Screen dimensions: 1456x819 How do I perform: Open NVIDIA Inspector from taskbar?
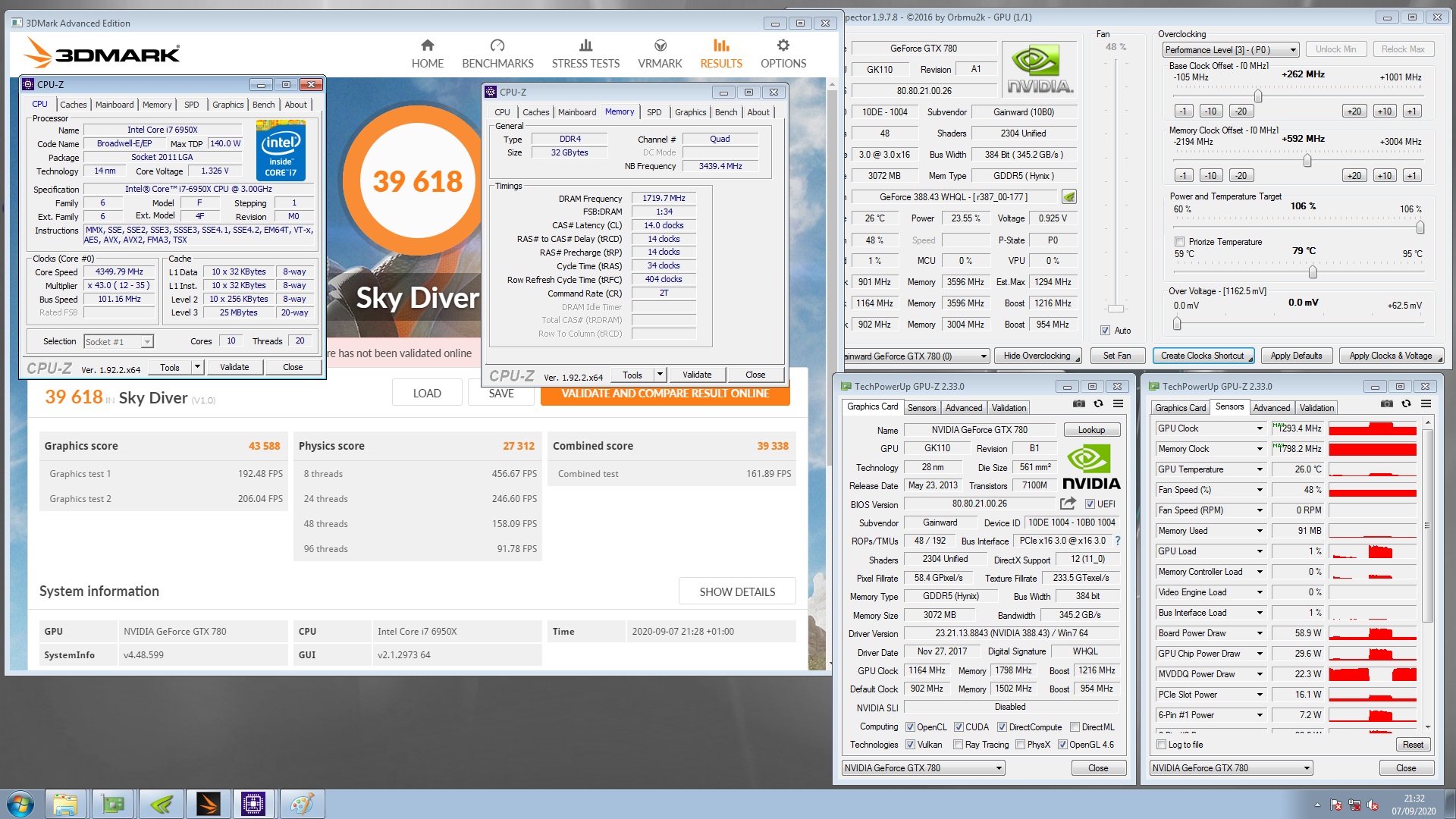coord(162,804)
